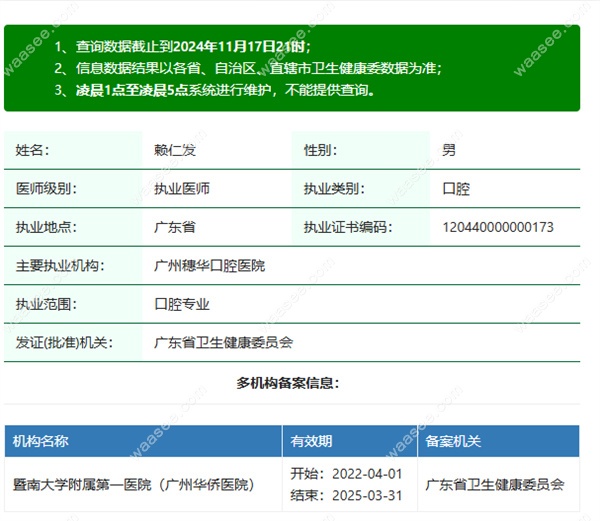Click the notice line about 2024年11月17日21时

[x=182, y=47]
